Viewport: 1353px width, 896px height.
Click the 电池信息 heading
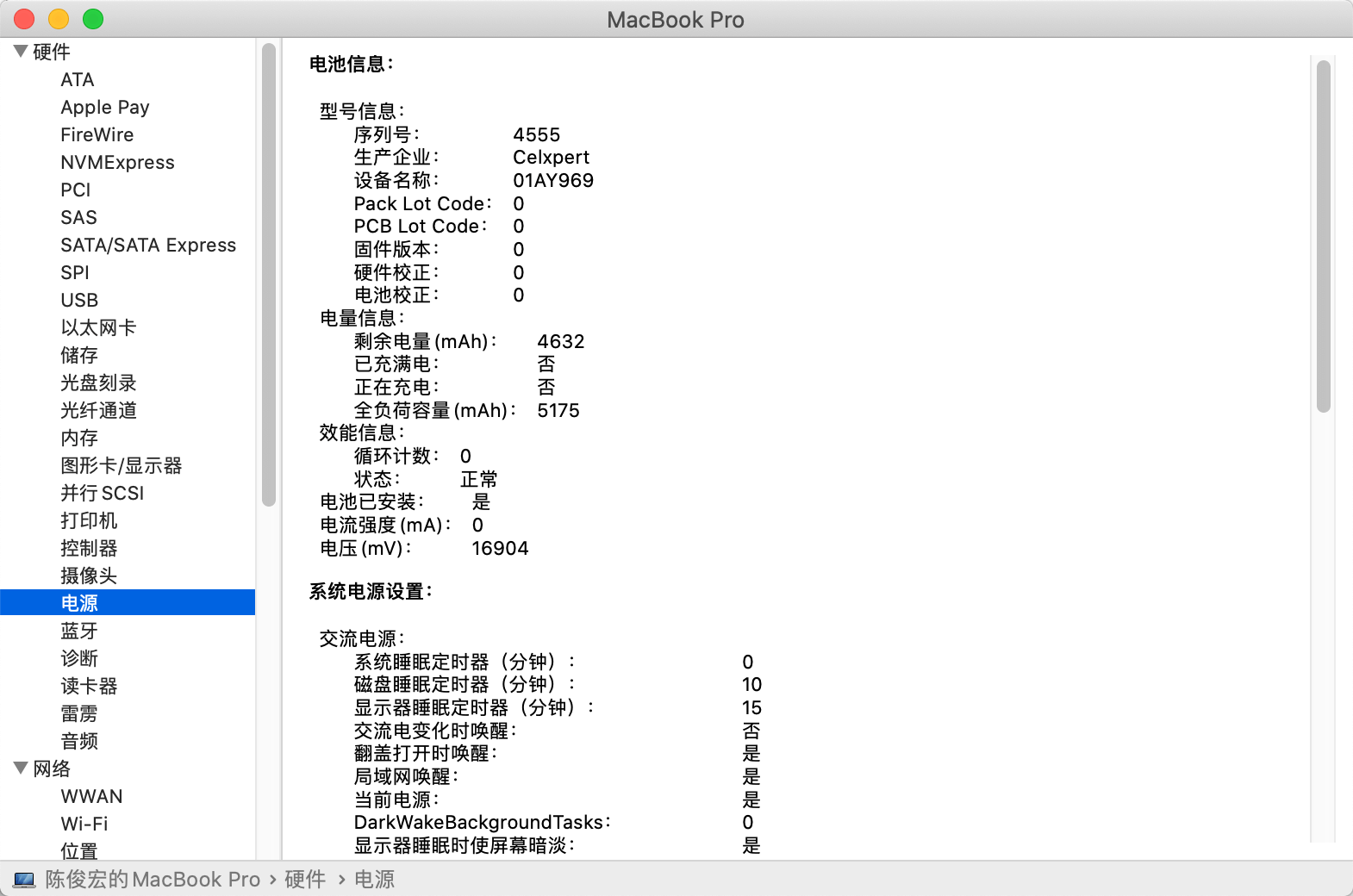(352, 64)
